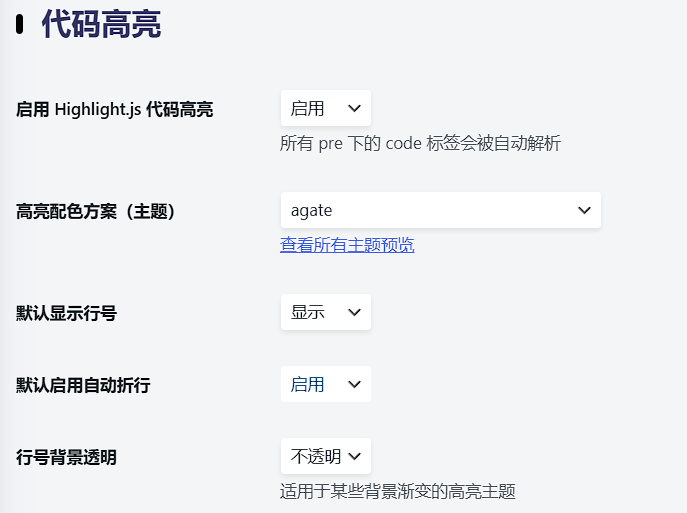687x513 pixels.
Task: Click chevron arrow of 自动折行 启用 dropdown
Action: point(354,384)
